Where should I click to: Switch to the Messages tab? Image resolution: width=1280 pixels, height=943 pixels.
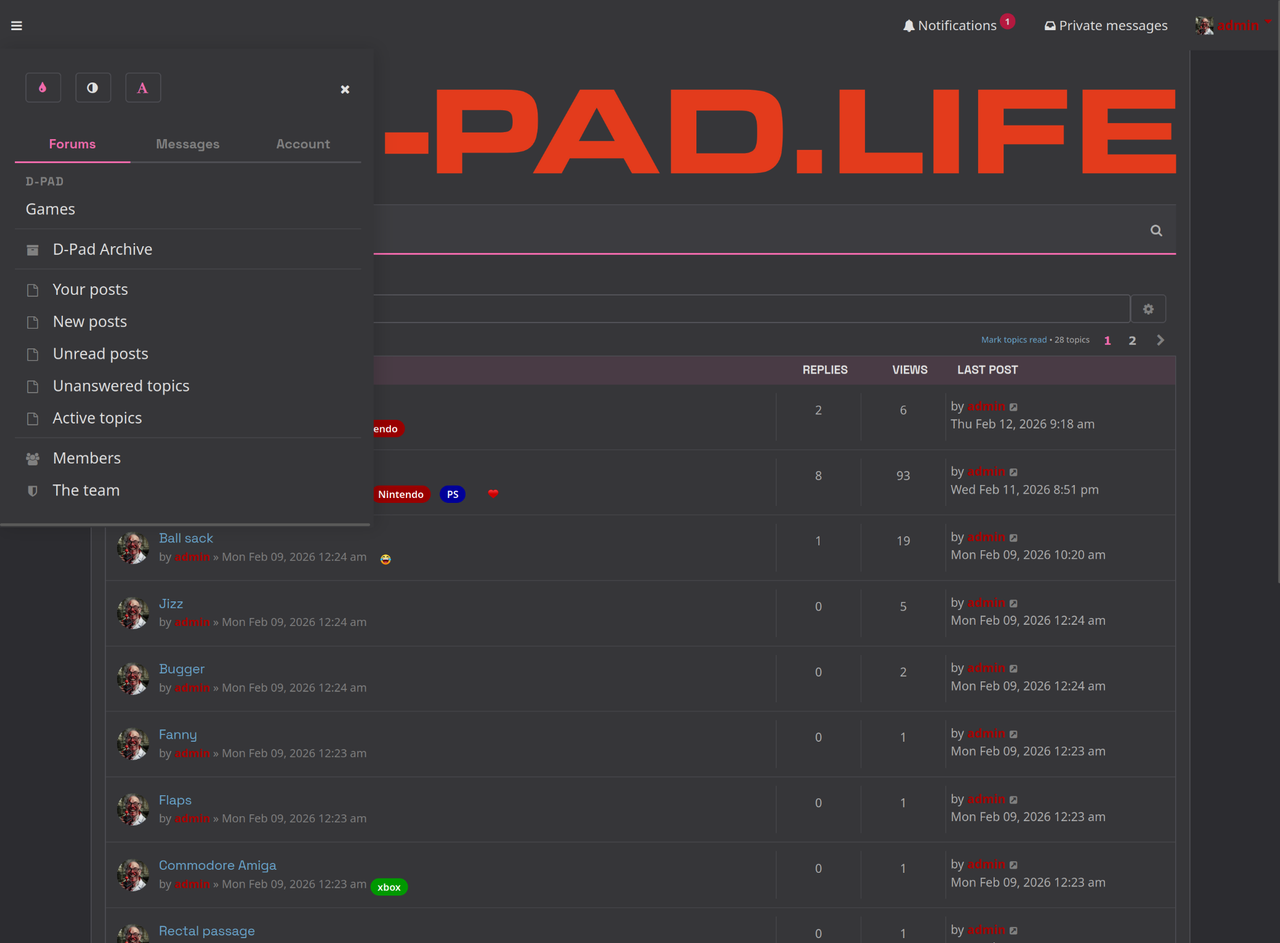click(x=188, y=144)
